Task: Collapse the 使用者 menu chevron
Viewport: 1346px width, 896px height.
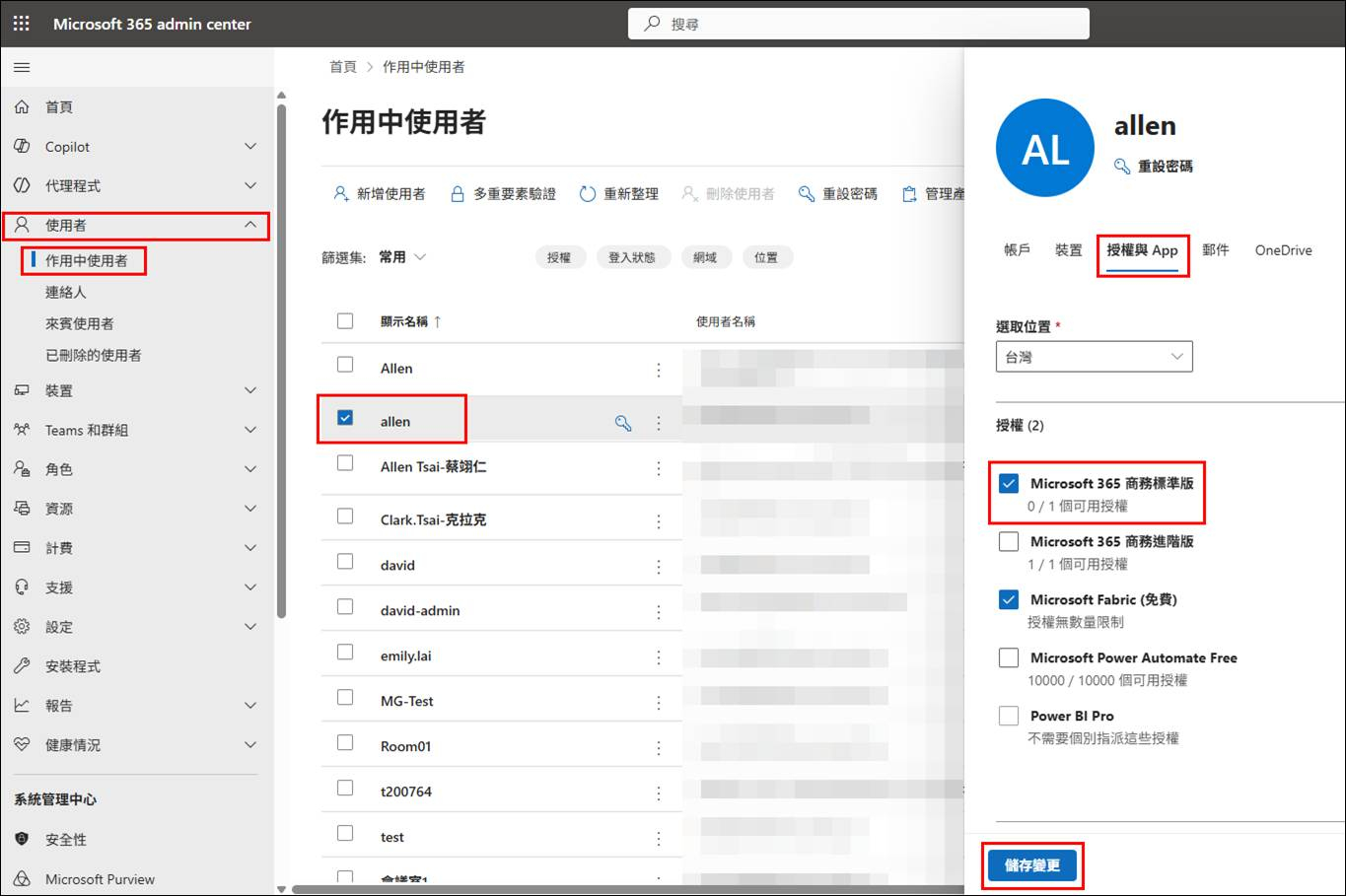Action: [x=250, y=225]
